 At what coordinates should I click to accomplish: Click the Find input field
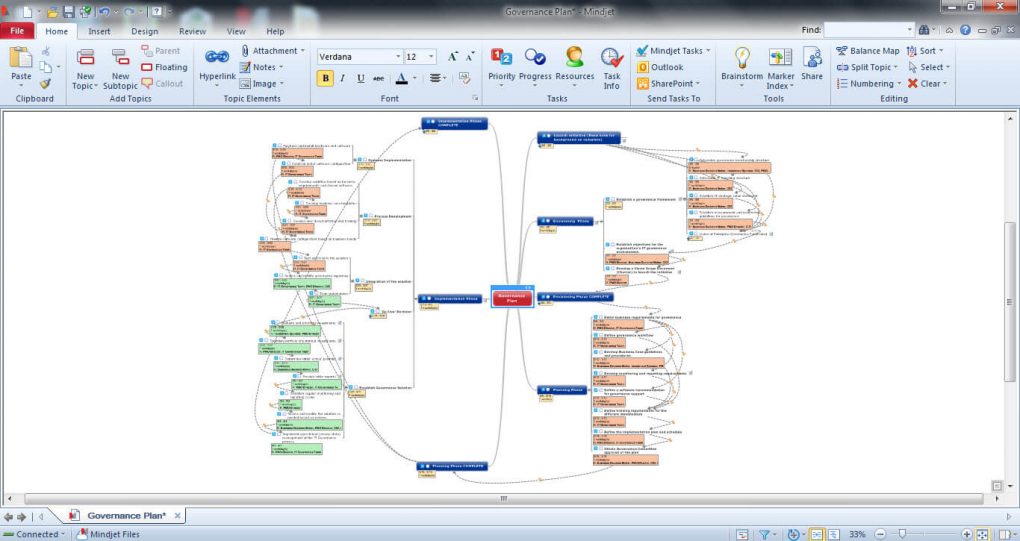(869, 30)
